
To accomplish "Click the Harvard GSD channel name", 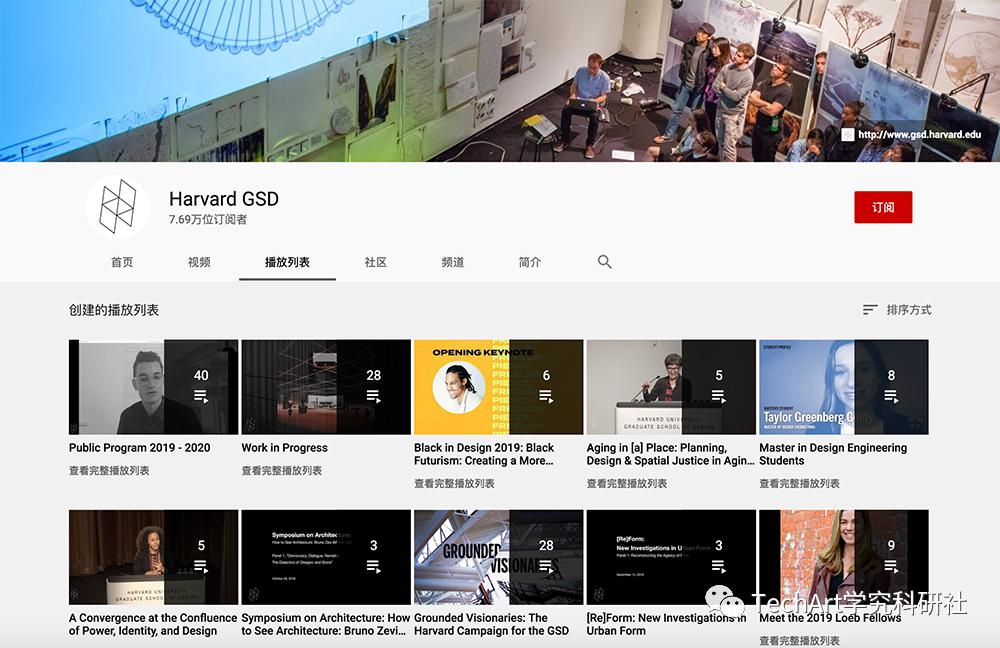I will click(x=224, y=199).
